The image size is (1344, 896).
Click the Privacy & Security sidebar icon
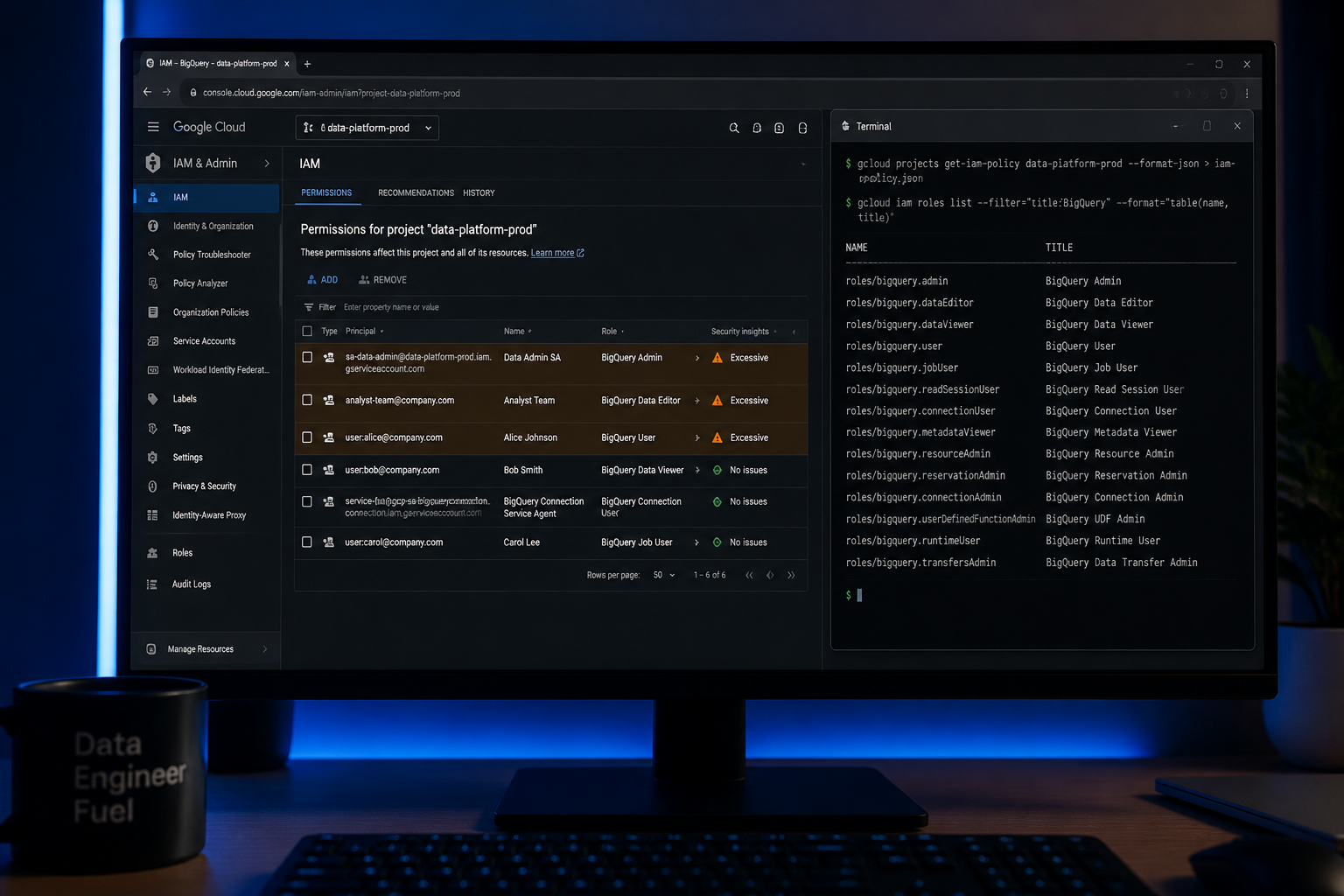(153, 486)
